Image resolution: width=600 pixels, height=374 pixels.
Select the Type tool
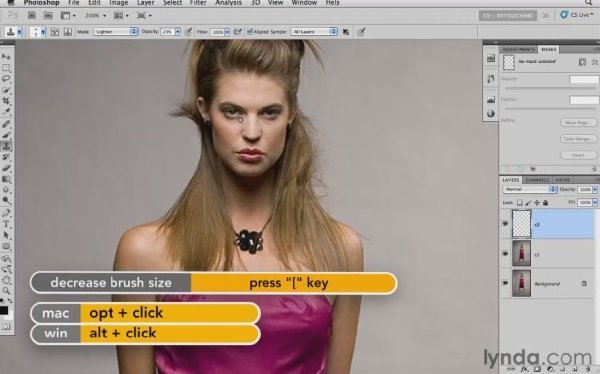tap(6, 224)
